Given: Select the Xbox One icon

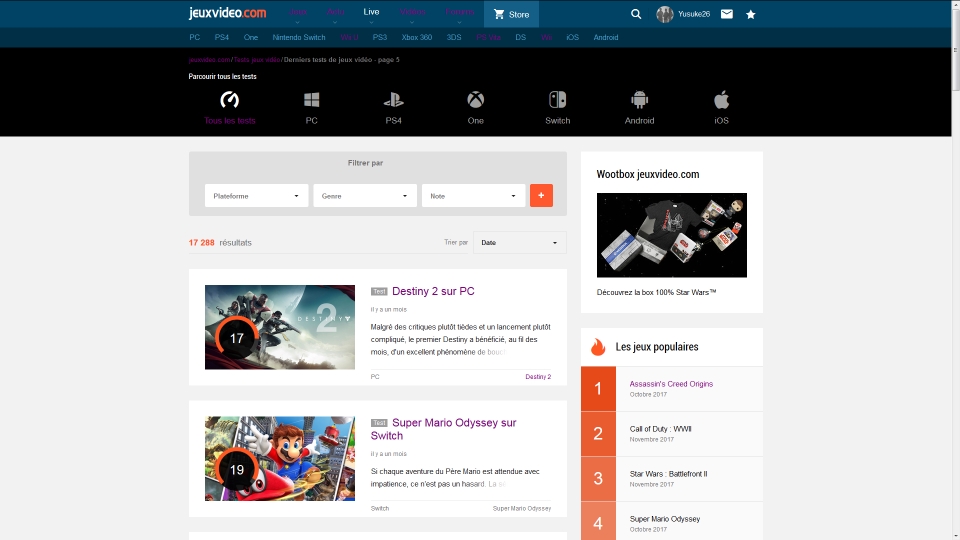Looking at the screenshot, I should click(x=476, y=100).
